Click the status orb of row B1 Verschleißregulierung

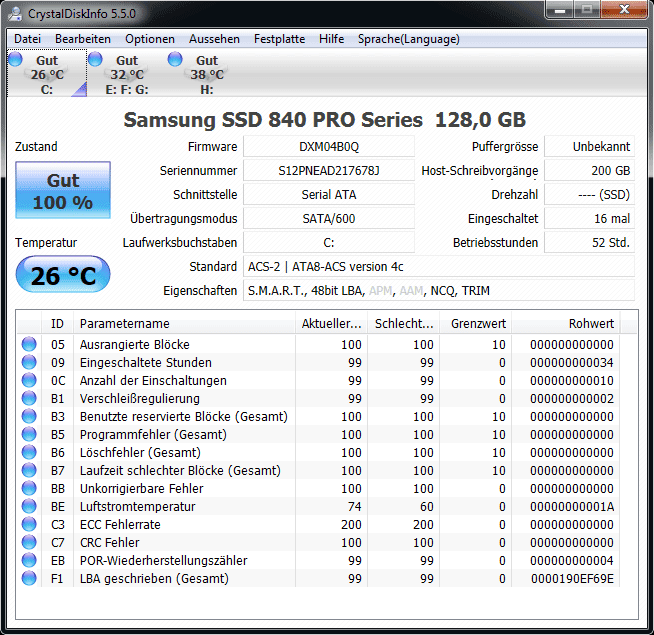pyautogui.click(x=29, y=398)
